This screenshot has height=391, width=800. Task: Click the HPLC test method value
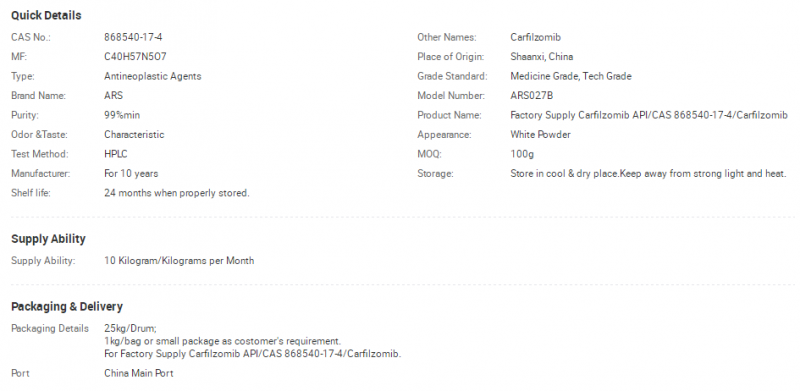[x=116, y=154]
